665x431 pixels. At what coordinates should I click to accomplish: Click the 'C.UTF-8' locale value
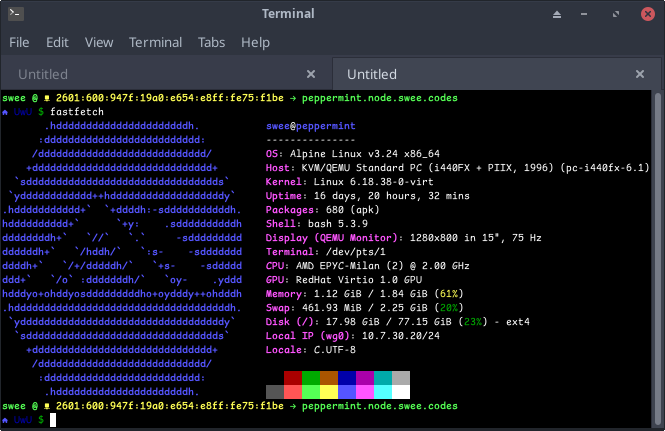(335, 350)
